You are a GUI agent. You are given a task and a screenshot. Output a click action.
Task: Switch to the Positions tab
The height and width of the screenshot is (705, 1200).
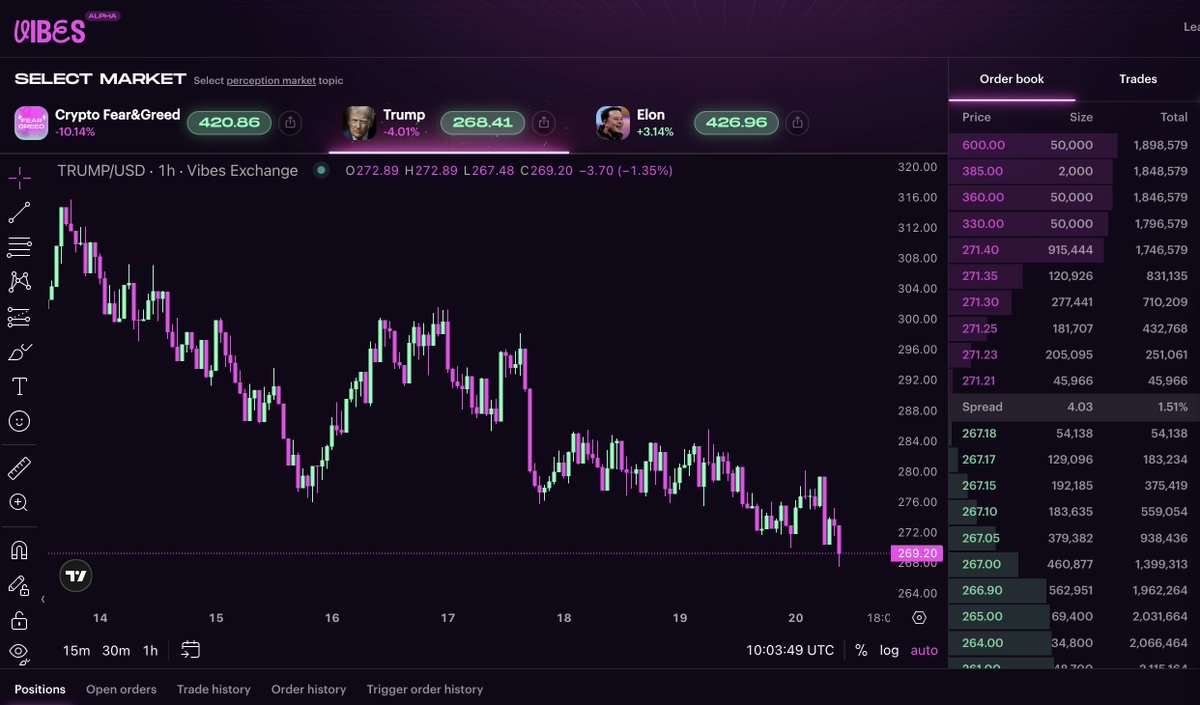point(40,689)
